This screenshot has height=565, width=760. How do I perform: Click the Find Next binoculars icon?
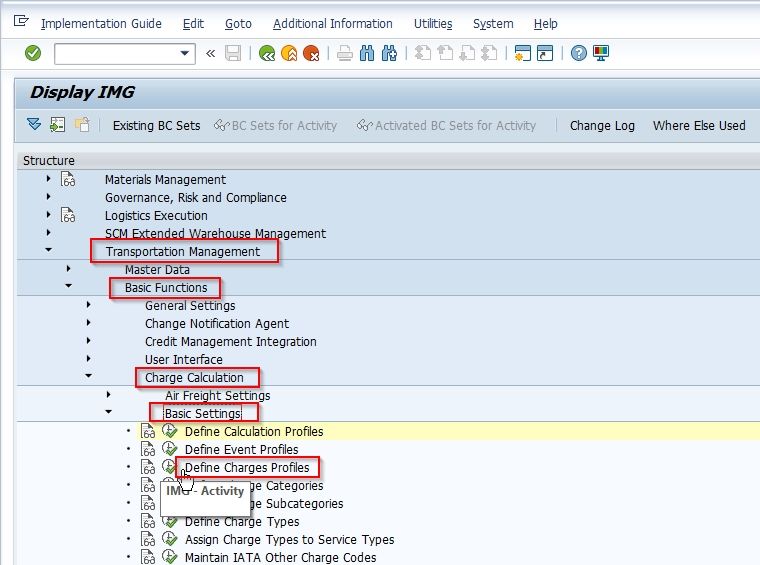pyautogui.click(x=389, y=53)
